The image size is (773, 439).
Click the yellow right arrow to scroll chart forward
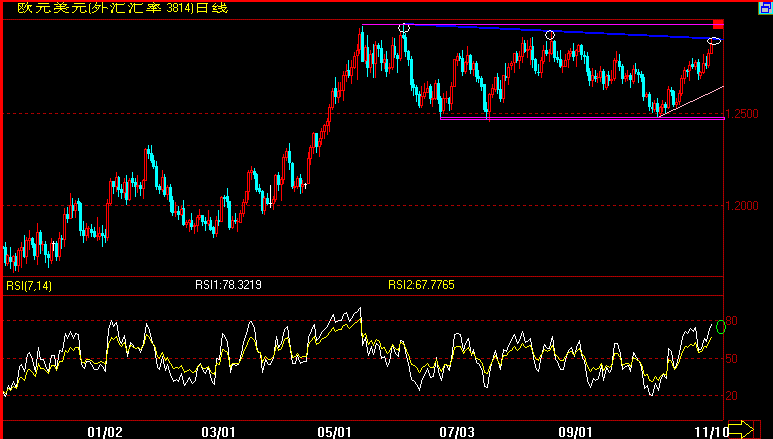point(741,429)
